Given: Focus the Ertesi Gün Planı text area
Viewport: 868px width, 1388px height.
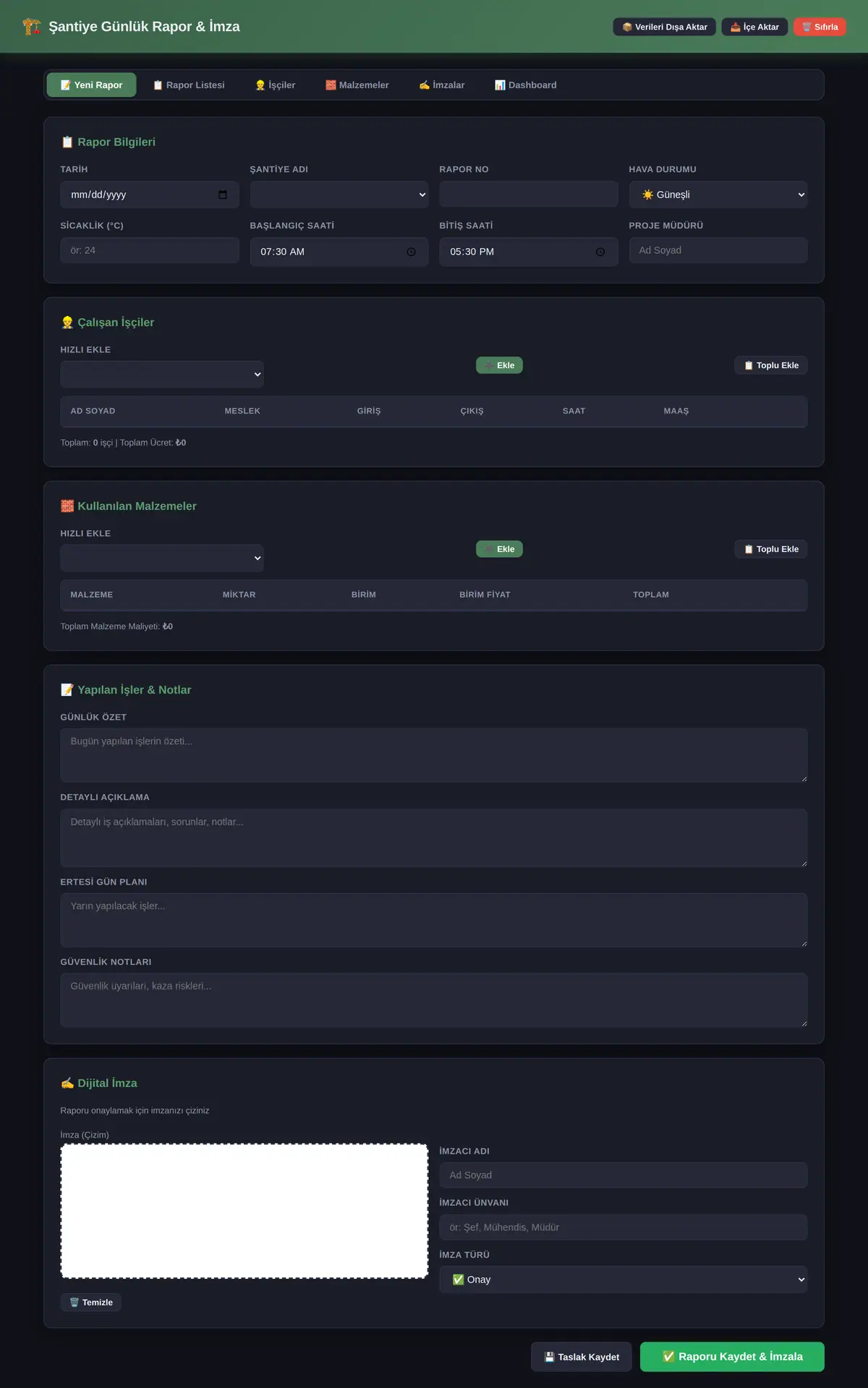Looking at the screenshot, I should pyautogui.click(x=434, y=920).
